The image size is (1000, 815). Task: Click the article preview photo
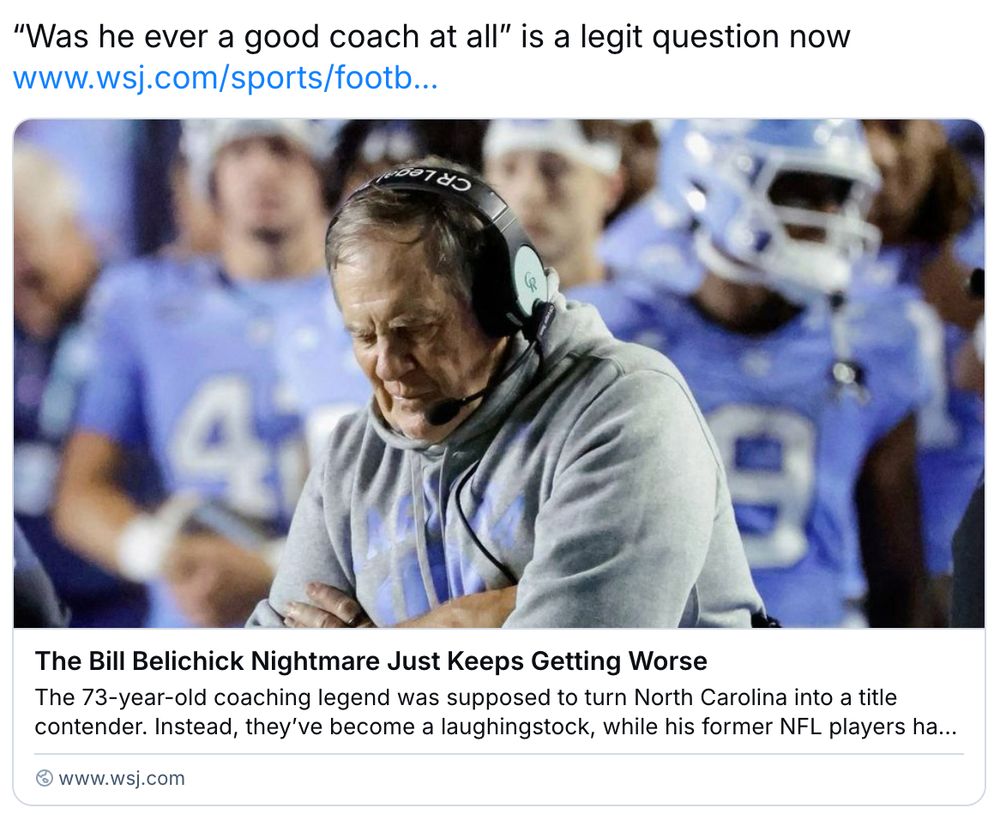tap(499, 373)
